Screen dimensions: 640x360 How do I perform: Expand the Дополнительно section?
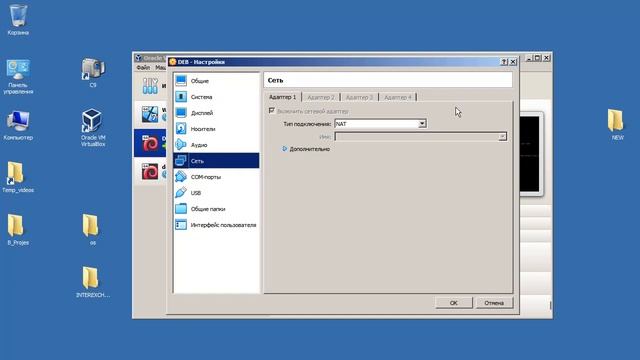point(306,149)
